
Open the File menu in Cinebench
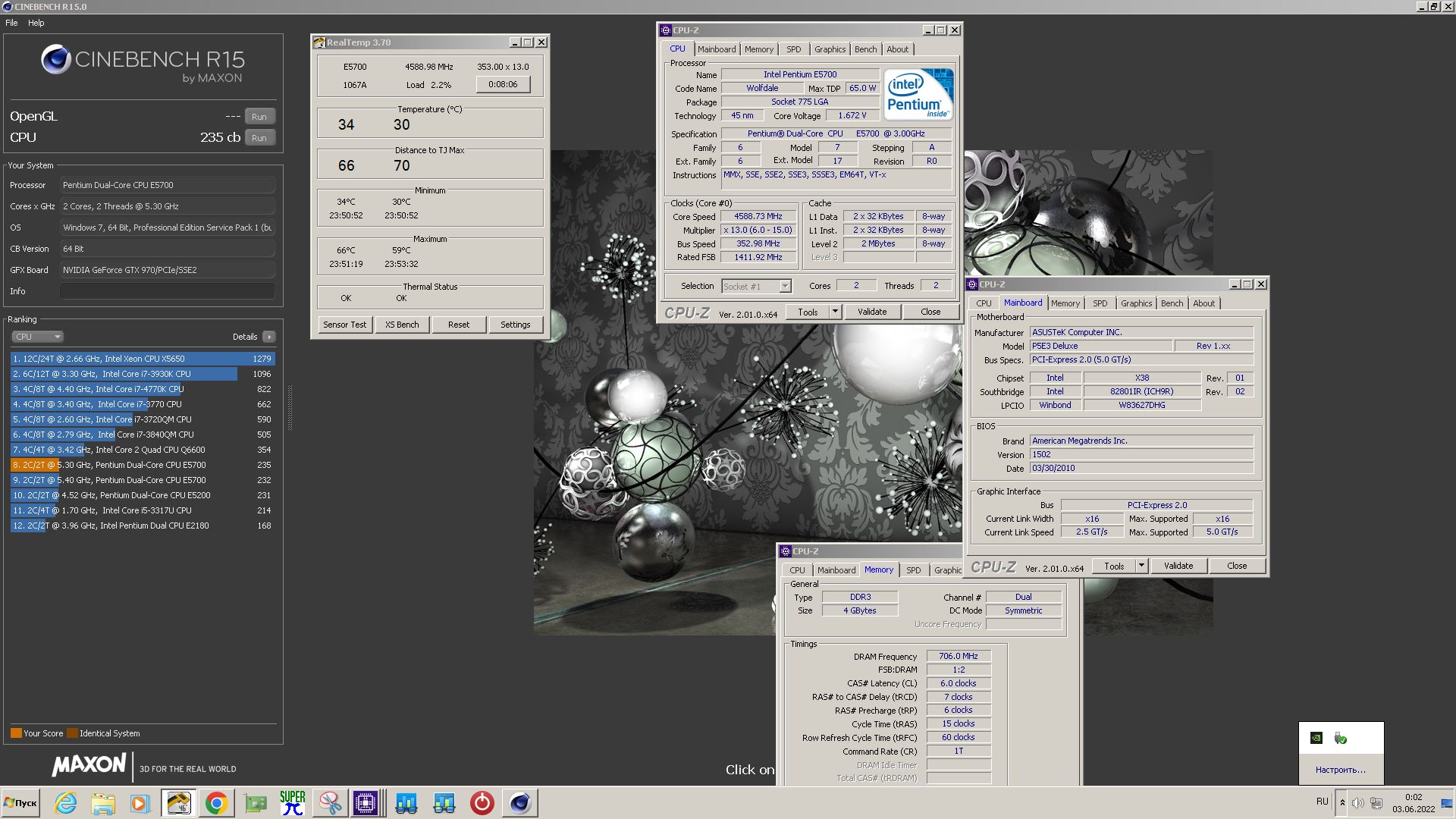tap(11, 23)
